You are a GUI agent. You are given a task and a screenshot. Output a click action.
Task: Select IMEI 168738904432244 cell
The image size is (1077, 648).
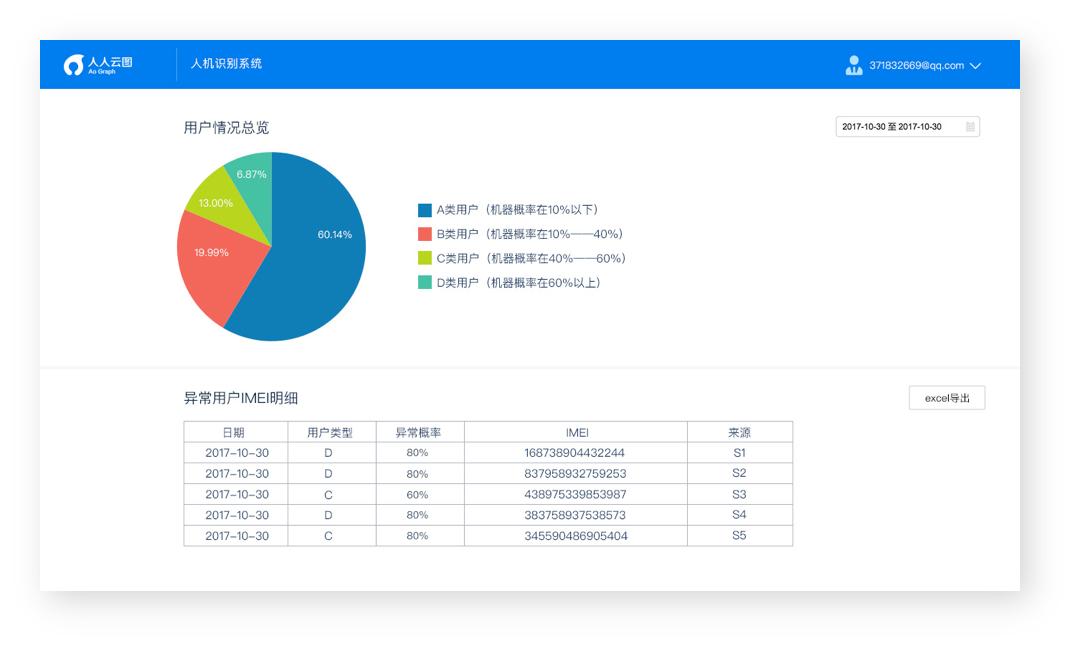point(576,453)
